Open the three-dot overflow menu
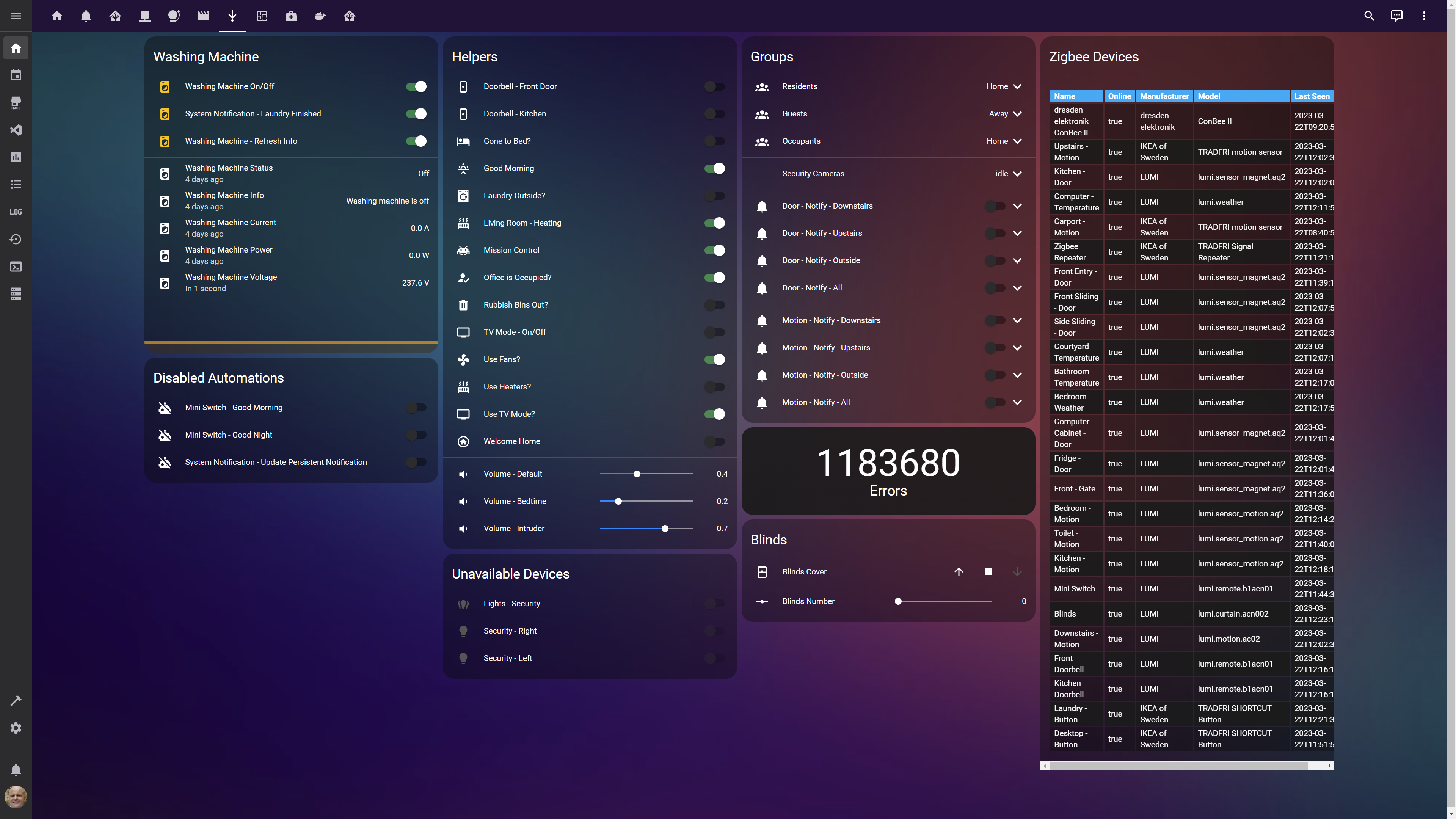Screen dimensions: 1456x819 [x=1424, y=16]
